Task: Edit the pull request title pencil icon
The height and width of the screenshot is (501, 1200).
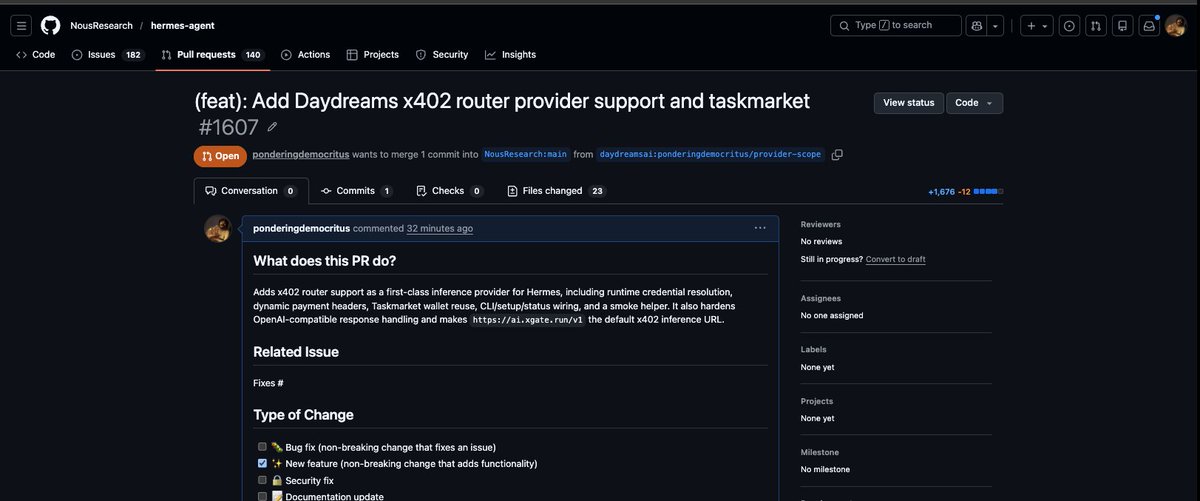Action: pyautogui.click(x=272, y=127)
